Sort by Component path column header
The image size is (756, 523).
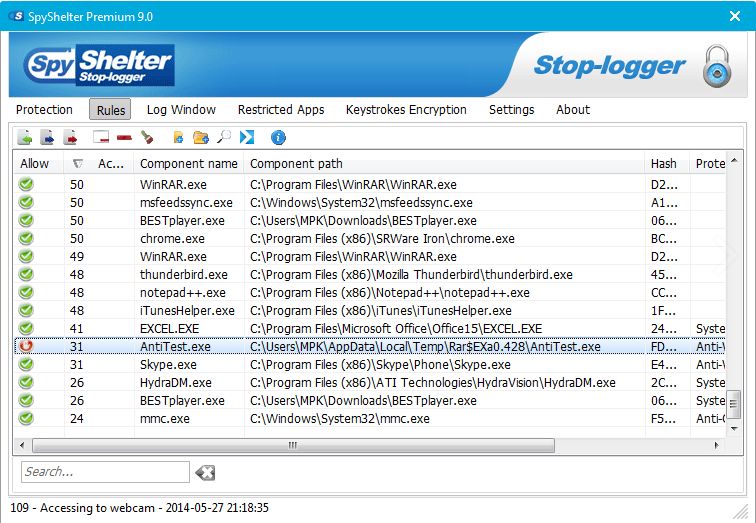445,164
